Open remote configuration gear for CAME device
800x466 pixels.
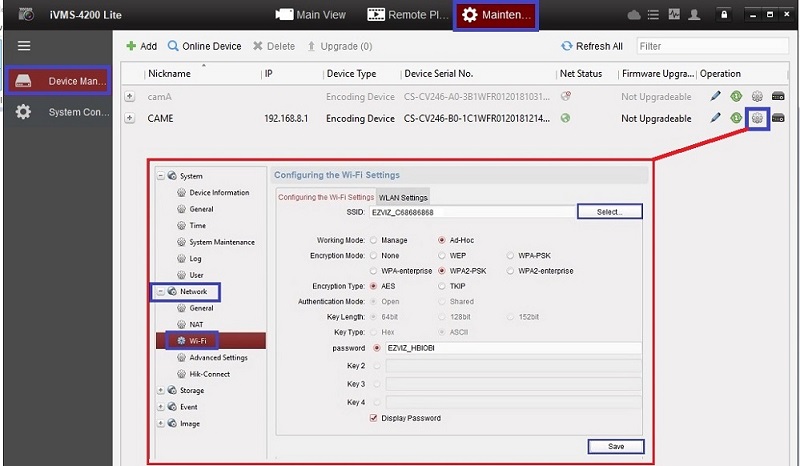(757, 118)
